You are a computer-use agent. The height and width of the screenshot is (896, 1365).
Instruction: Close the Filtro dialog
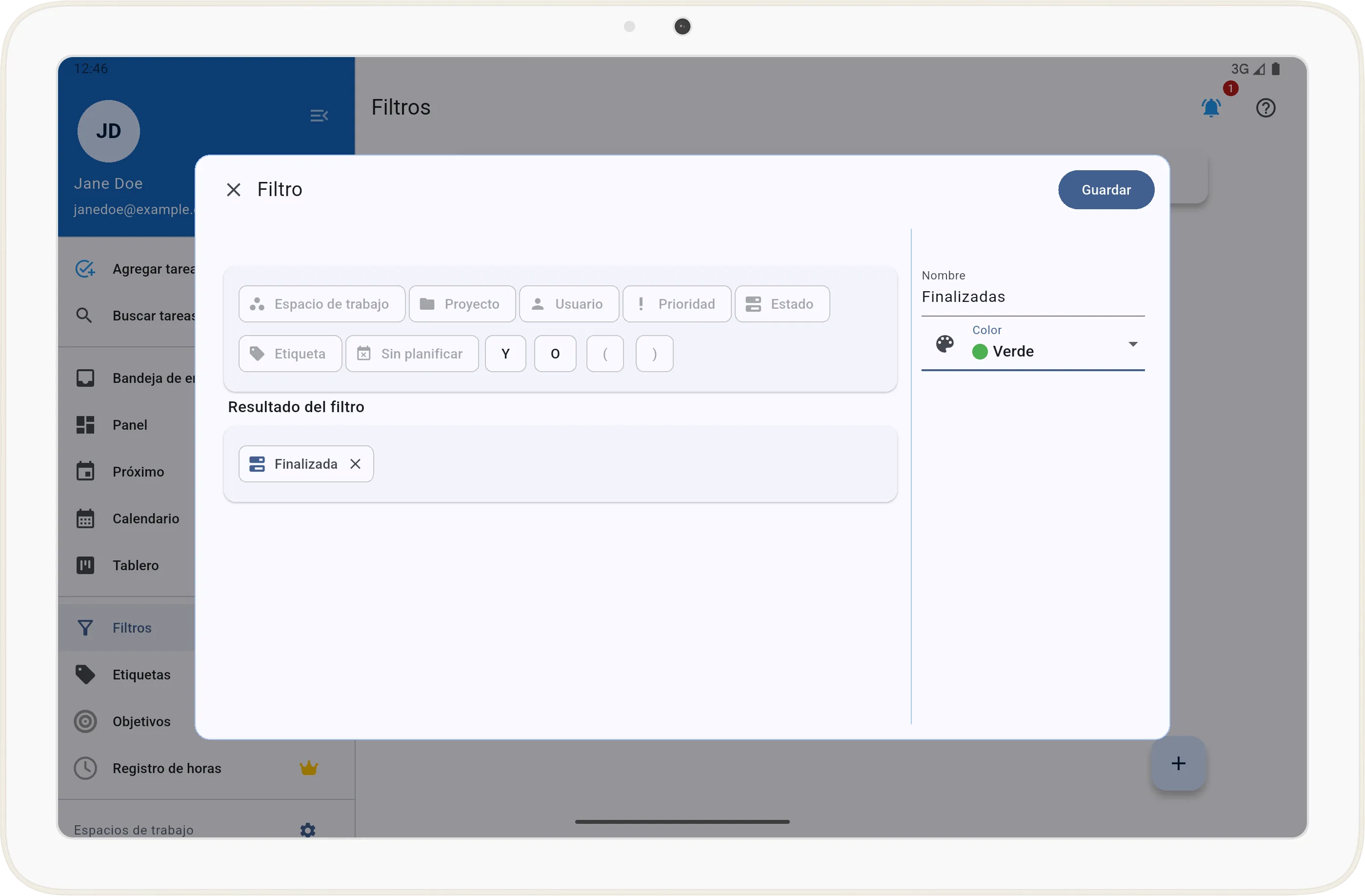[x=233, y=190]
